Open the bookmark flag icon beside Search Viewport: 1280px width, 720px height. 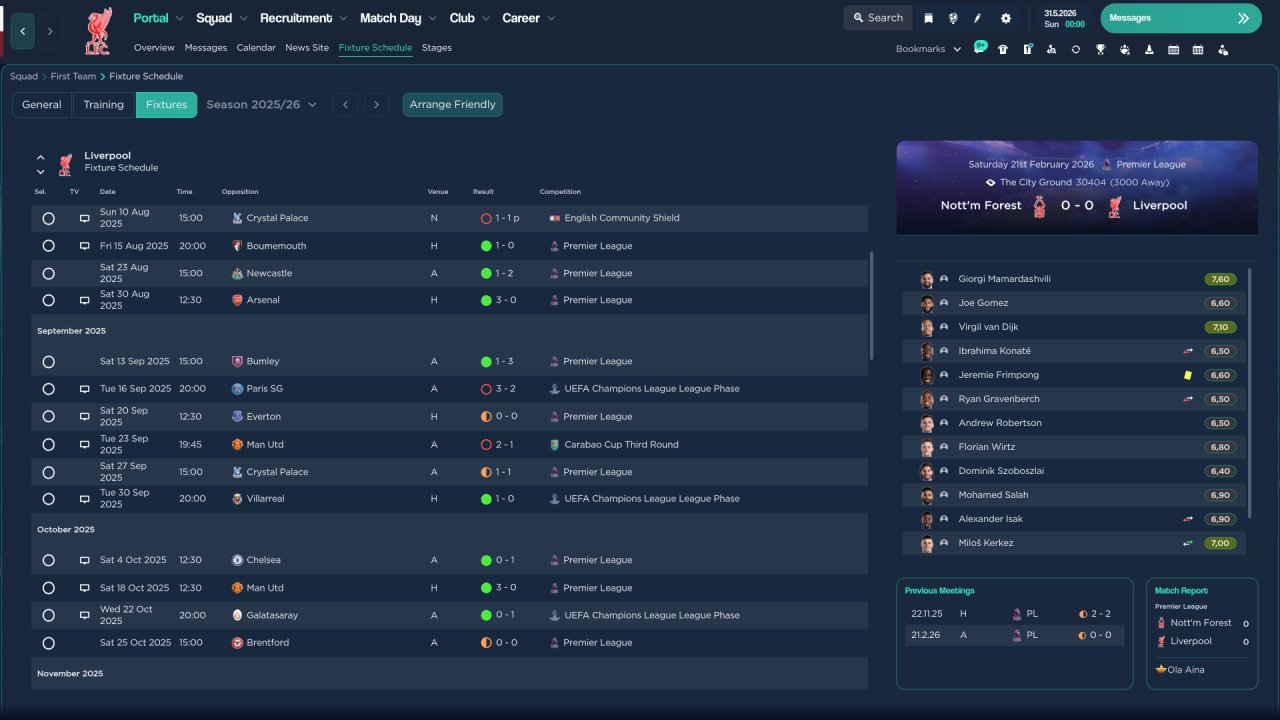(929, 18)
